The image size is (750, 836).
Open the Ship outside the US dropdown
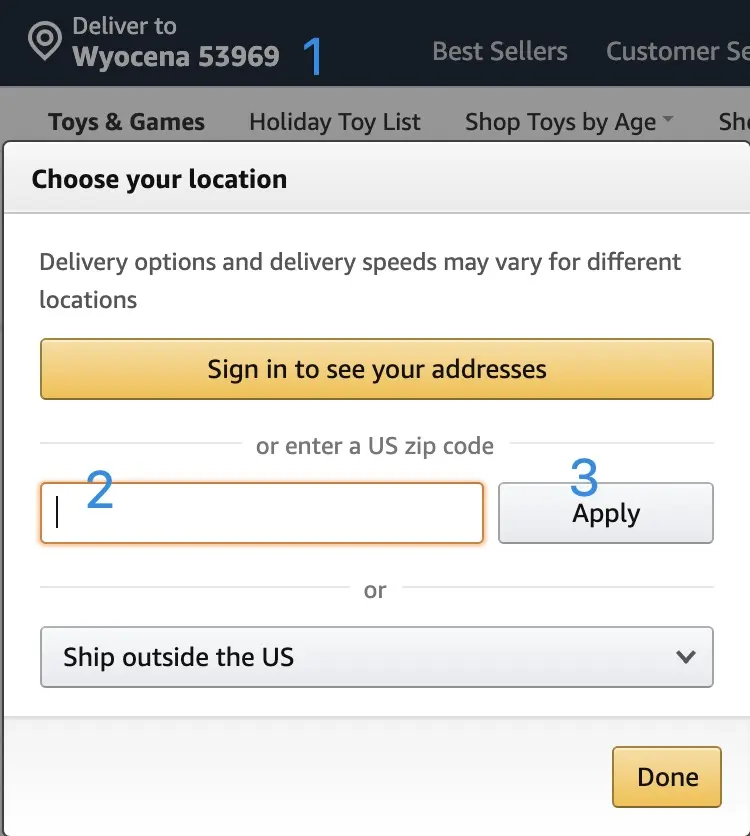point(377,657)
